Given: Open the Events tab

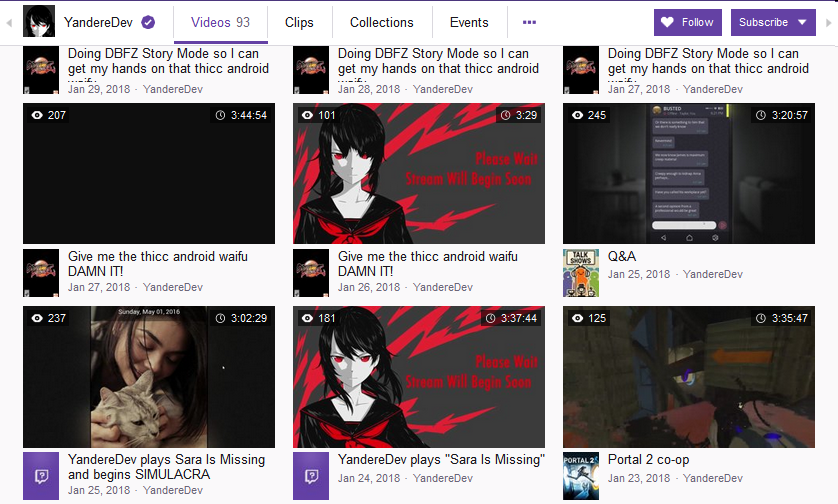Looking at the screenshot, I should point(469,22).
